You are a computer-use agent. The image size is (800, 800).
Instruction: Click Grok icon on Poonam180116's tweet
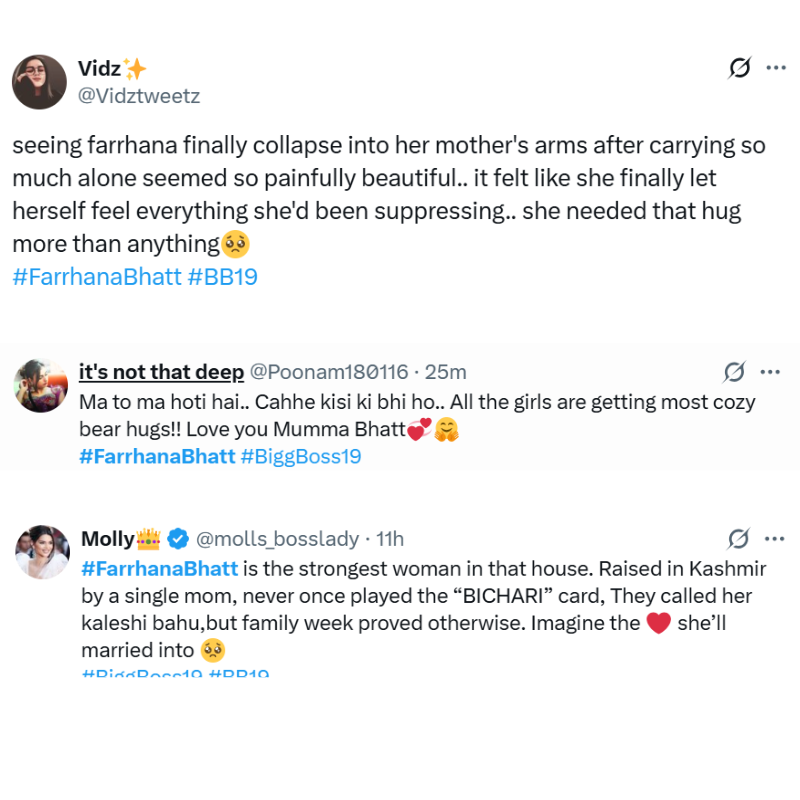click(735, 372)
